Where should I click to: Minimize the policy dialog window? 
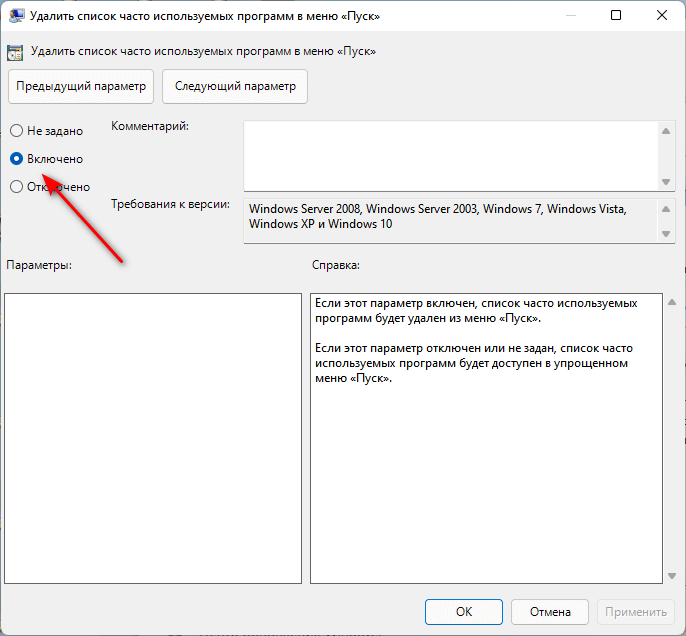pos(570,15)
